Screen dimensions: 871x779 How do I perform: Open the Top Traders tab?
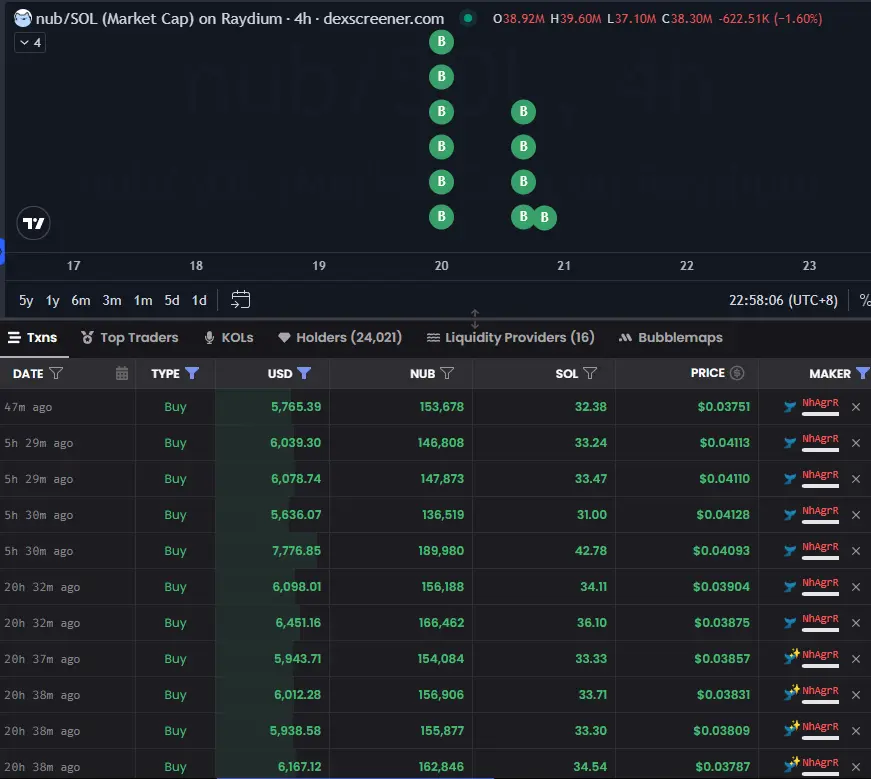click(129, 337)
